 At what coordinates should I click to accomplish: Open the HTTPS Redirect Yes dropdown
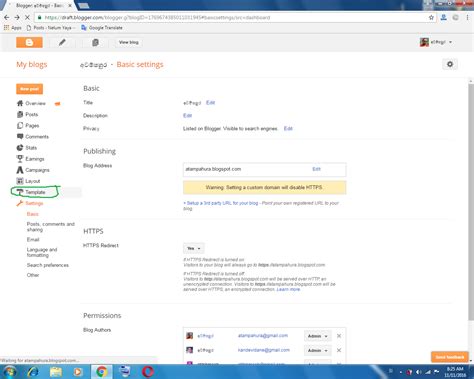[194, 248]
